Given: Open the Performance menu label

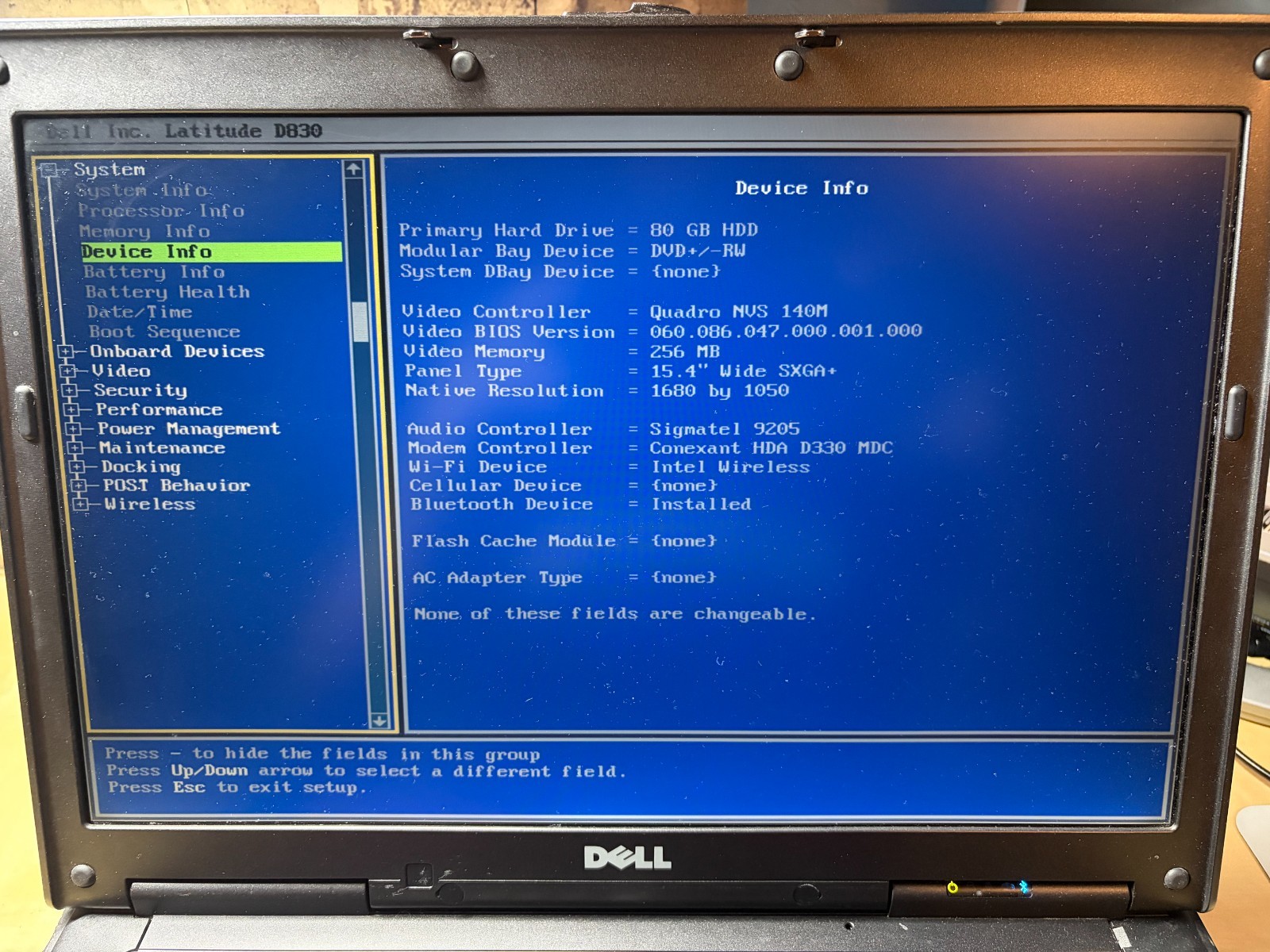Looking at the screenshot, I should [160, 409].
